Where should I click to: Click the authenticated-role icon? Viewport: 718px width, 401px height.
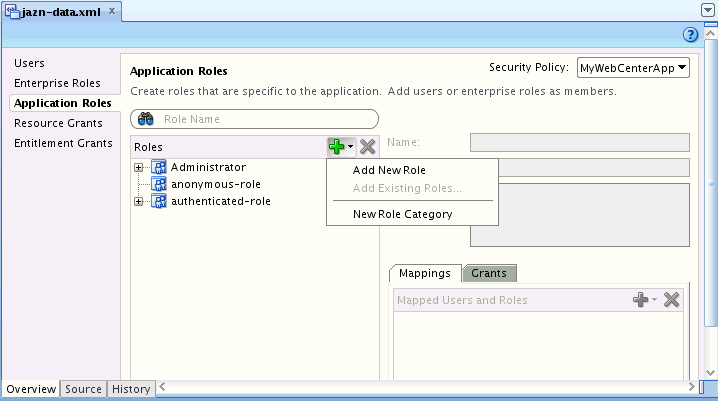[159, 201]
